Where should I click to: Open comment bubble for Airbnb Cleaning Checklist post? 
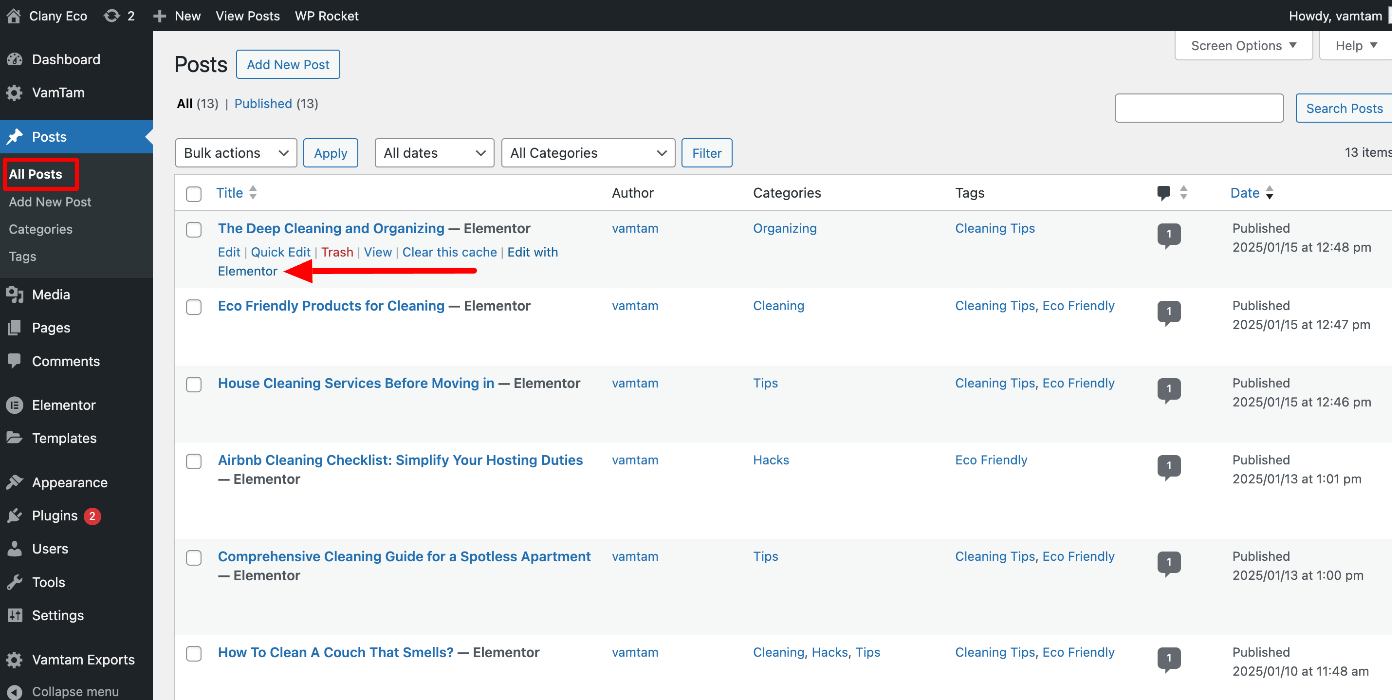coord(1169,467)
